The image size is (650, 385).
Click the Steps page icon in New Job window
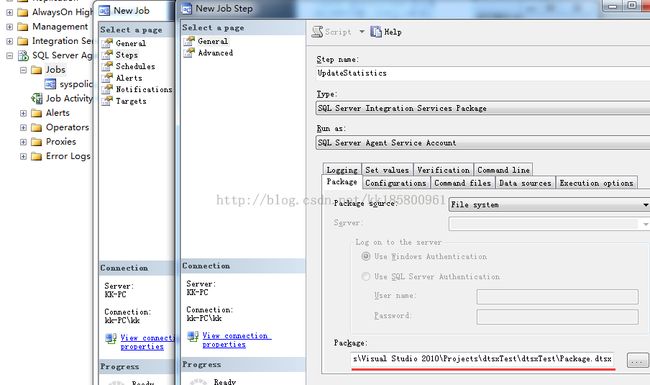(x=107, y=55)
